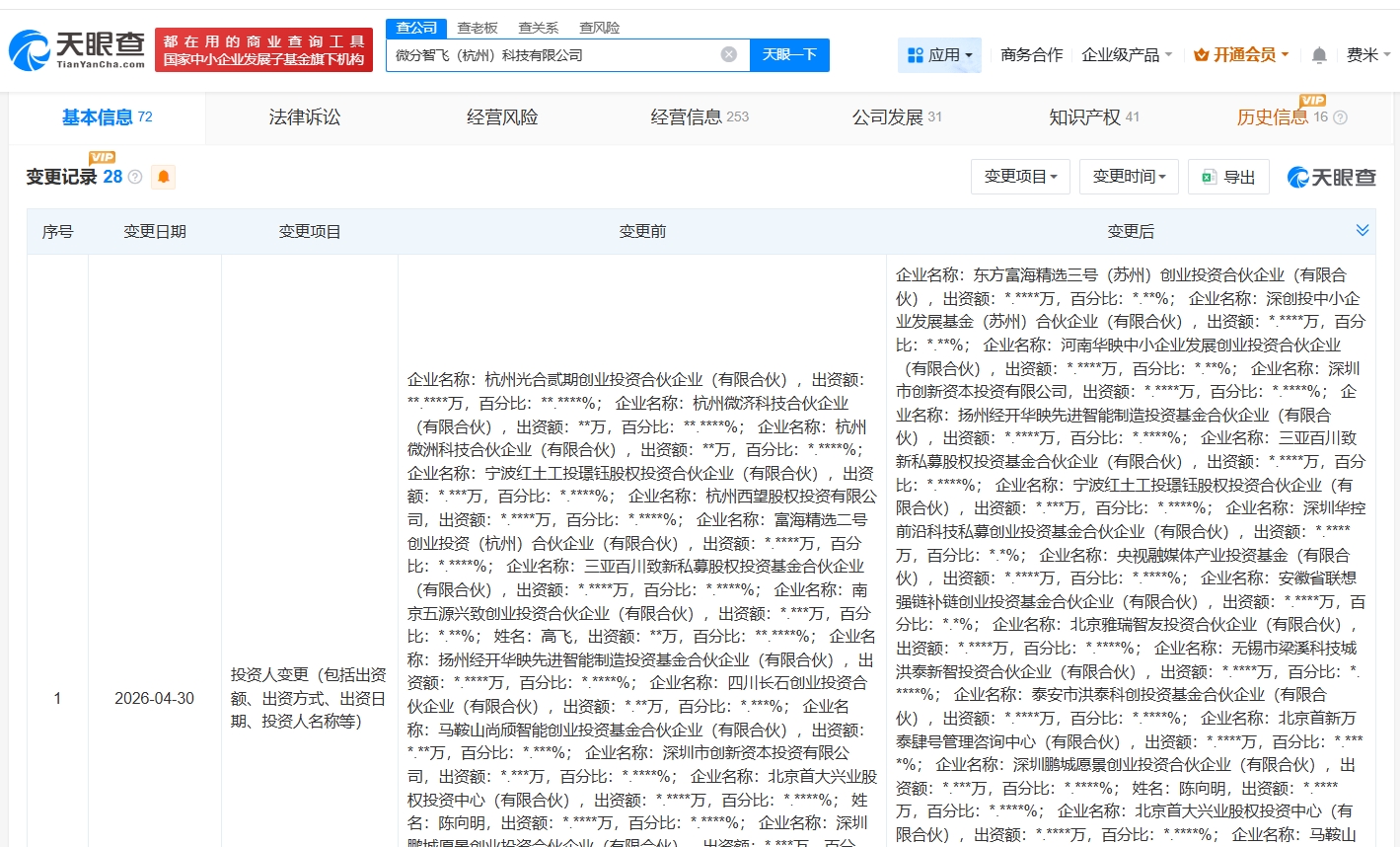Open the 公司发展 31 tab
The width and height of the screenshot is (1400, 847).
point(897,117)
